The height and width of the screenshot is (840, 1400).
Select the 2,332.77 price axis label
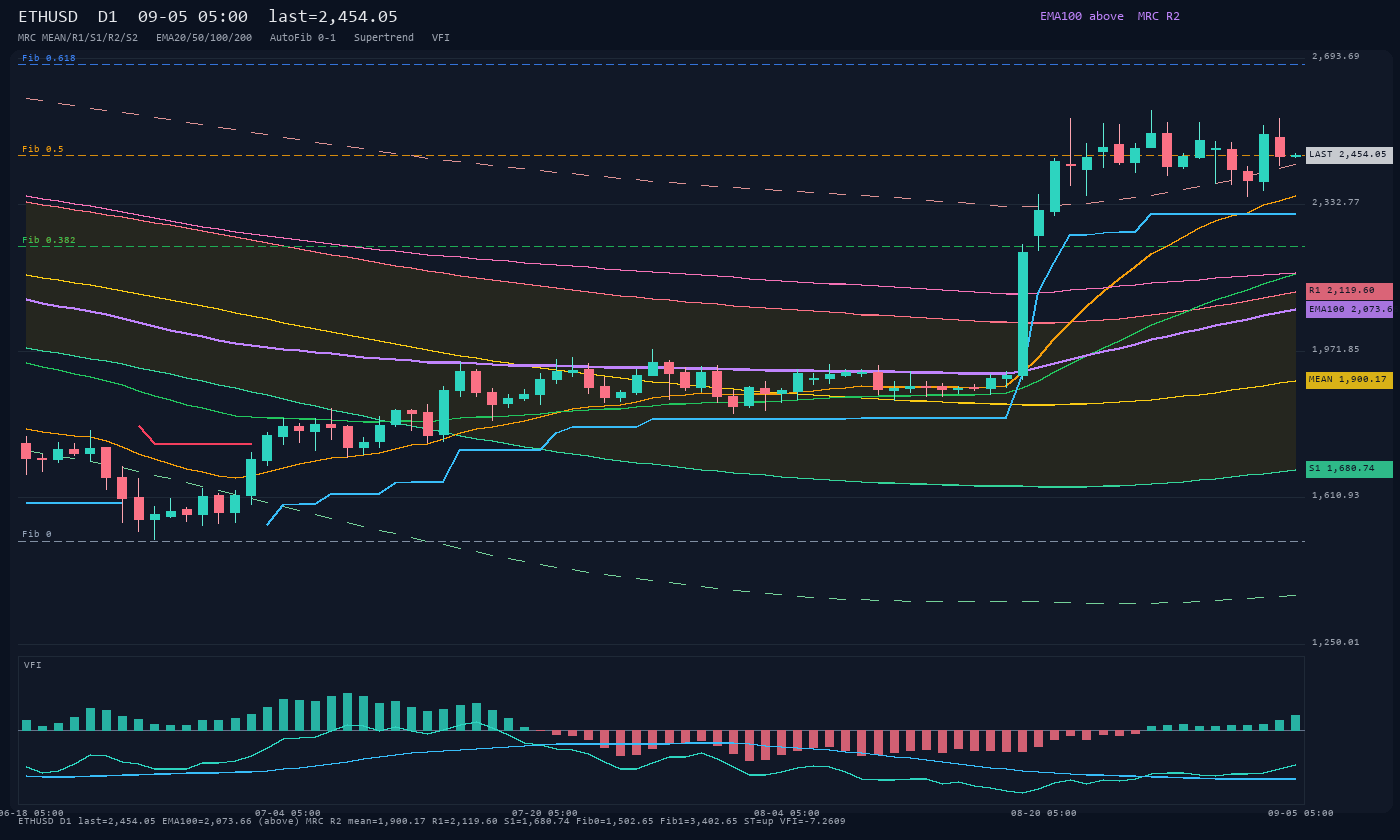click(1336, 202)
